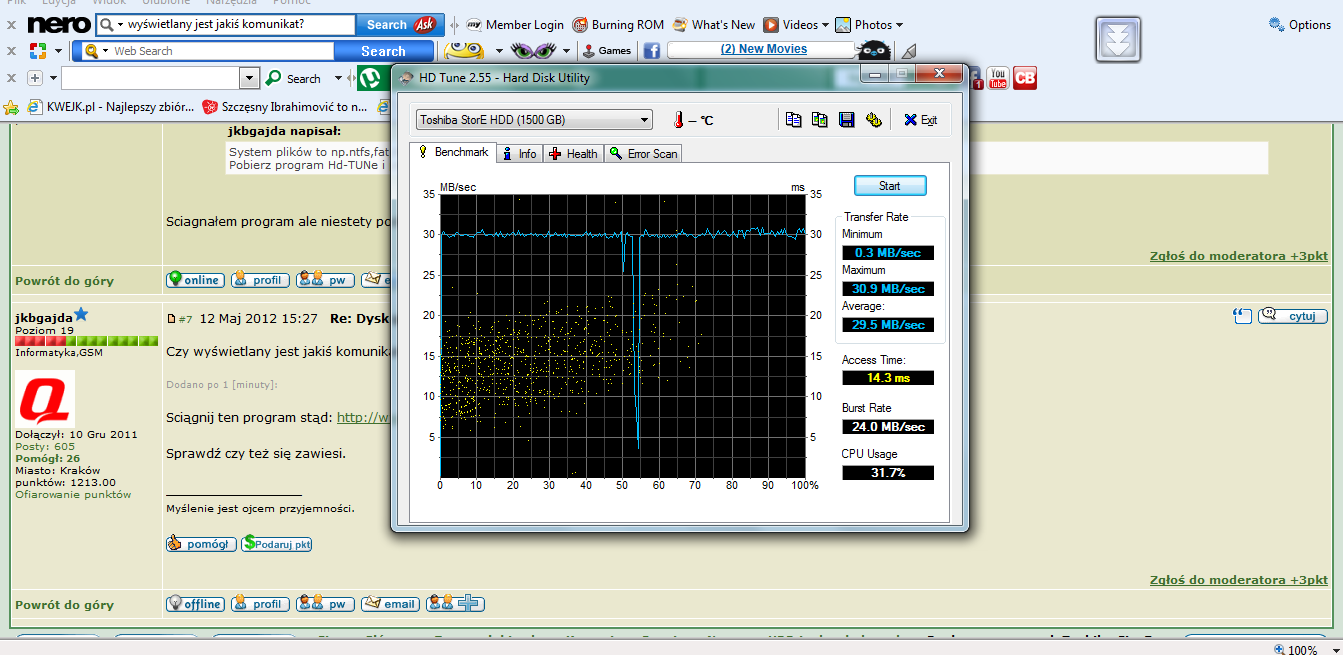The height and width of the screenshot is (655, 1343).
Task: Click in the Web Search input field
Action: 221,51
